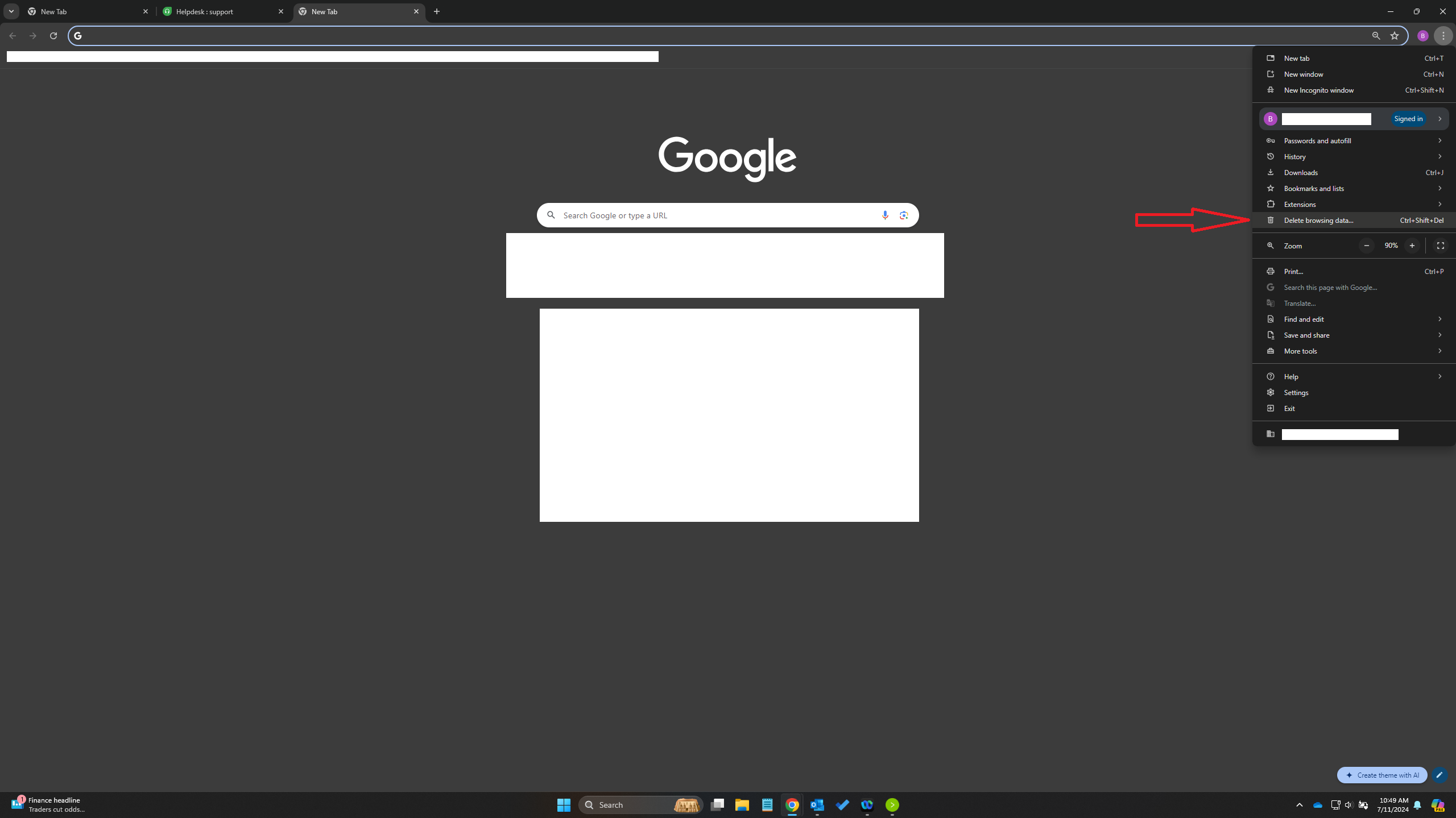Reload the current page

pos(53,36)
